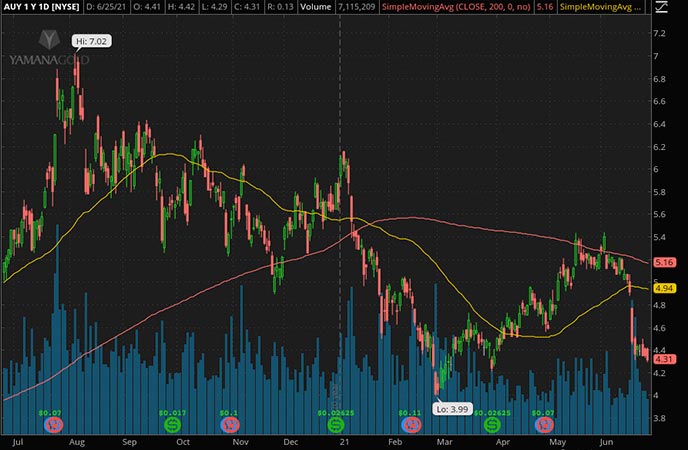Click the Volume study label
The height and width of the screenshot is (450, 688).
[x=315, y=7]
